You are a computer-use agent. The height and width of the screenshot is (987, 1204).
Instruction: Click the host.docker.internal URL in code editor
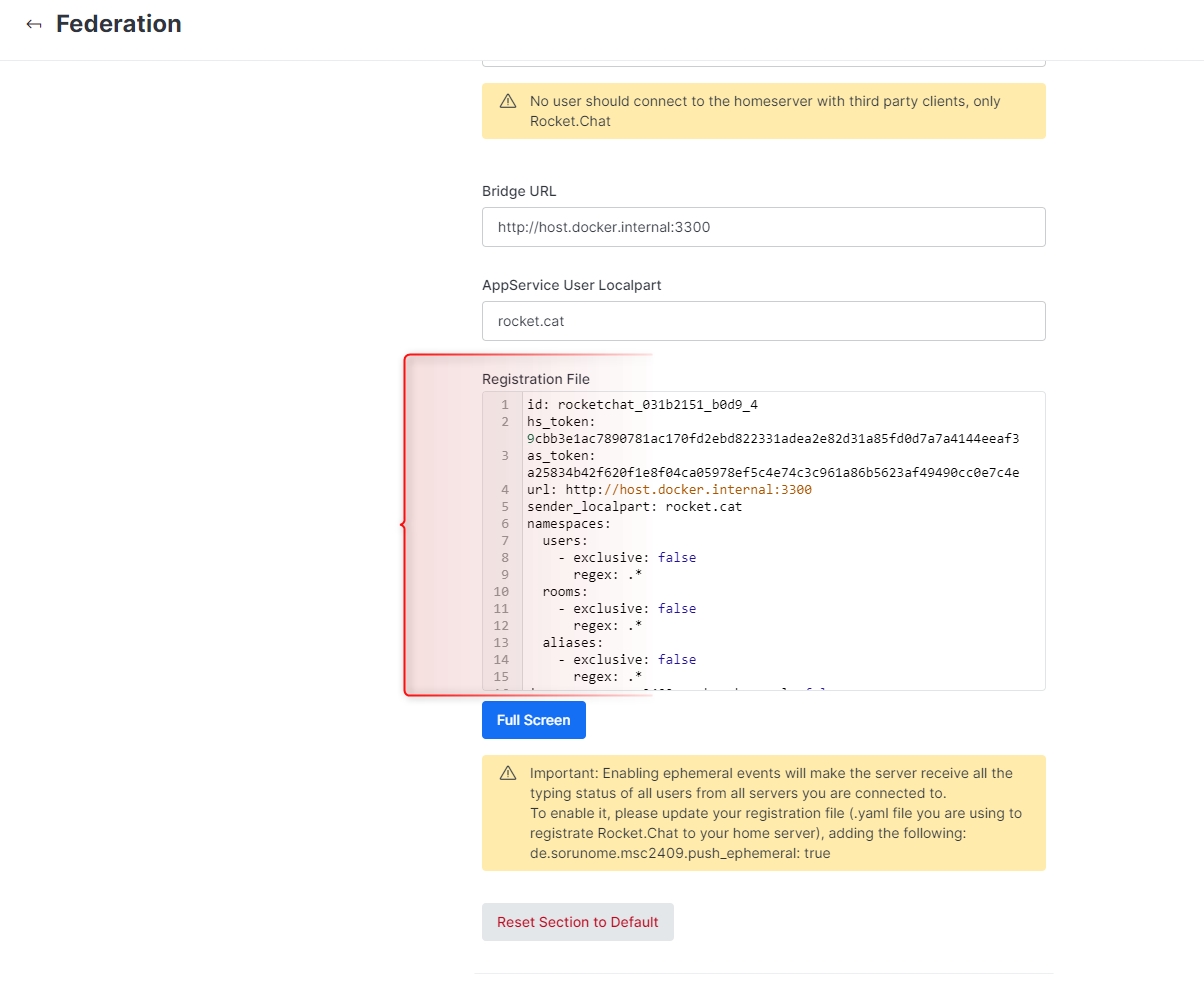[715, 490]
